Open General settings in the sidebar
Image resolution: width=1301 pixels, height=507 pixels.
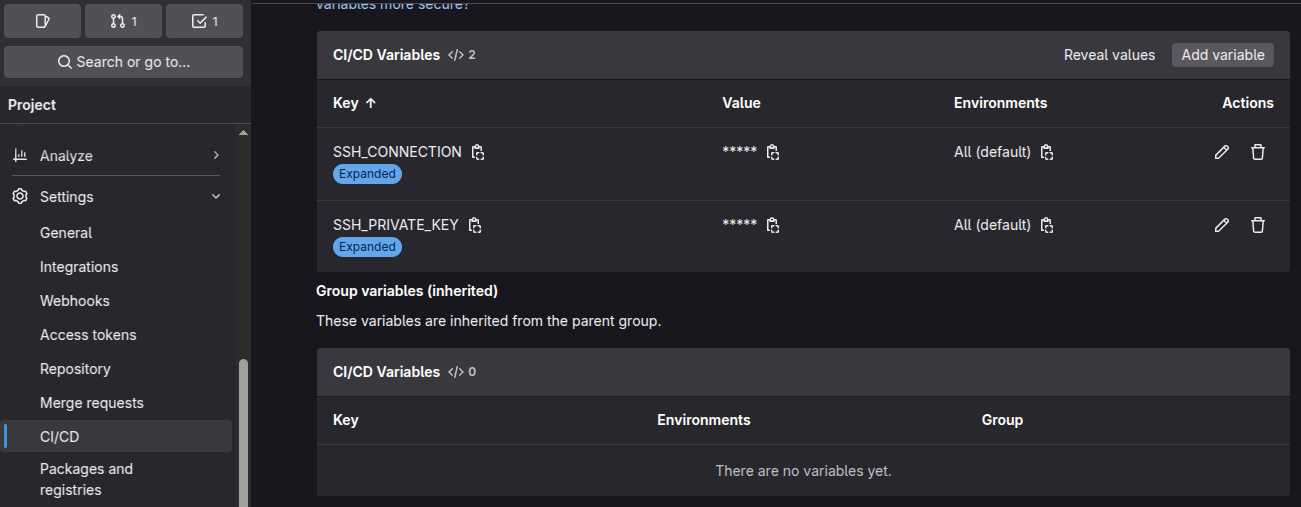(66, 233)
